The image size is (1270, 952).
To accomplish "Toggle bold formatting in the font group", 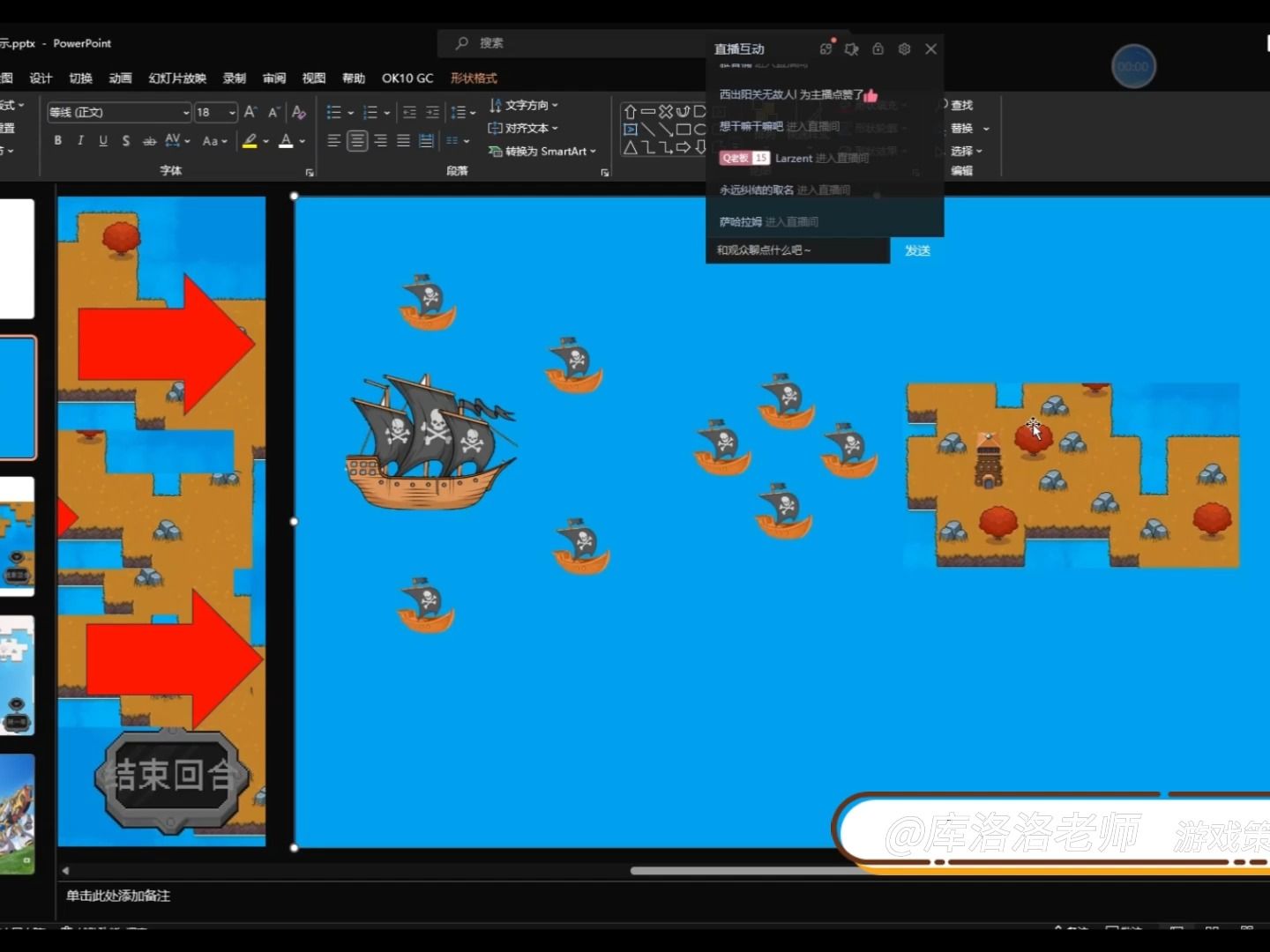I will [x=58, y=140].
